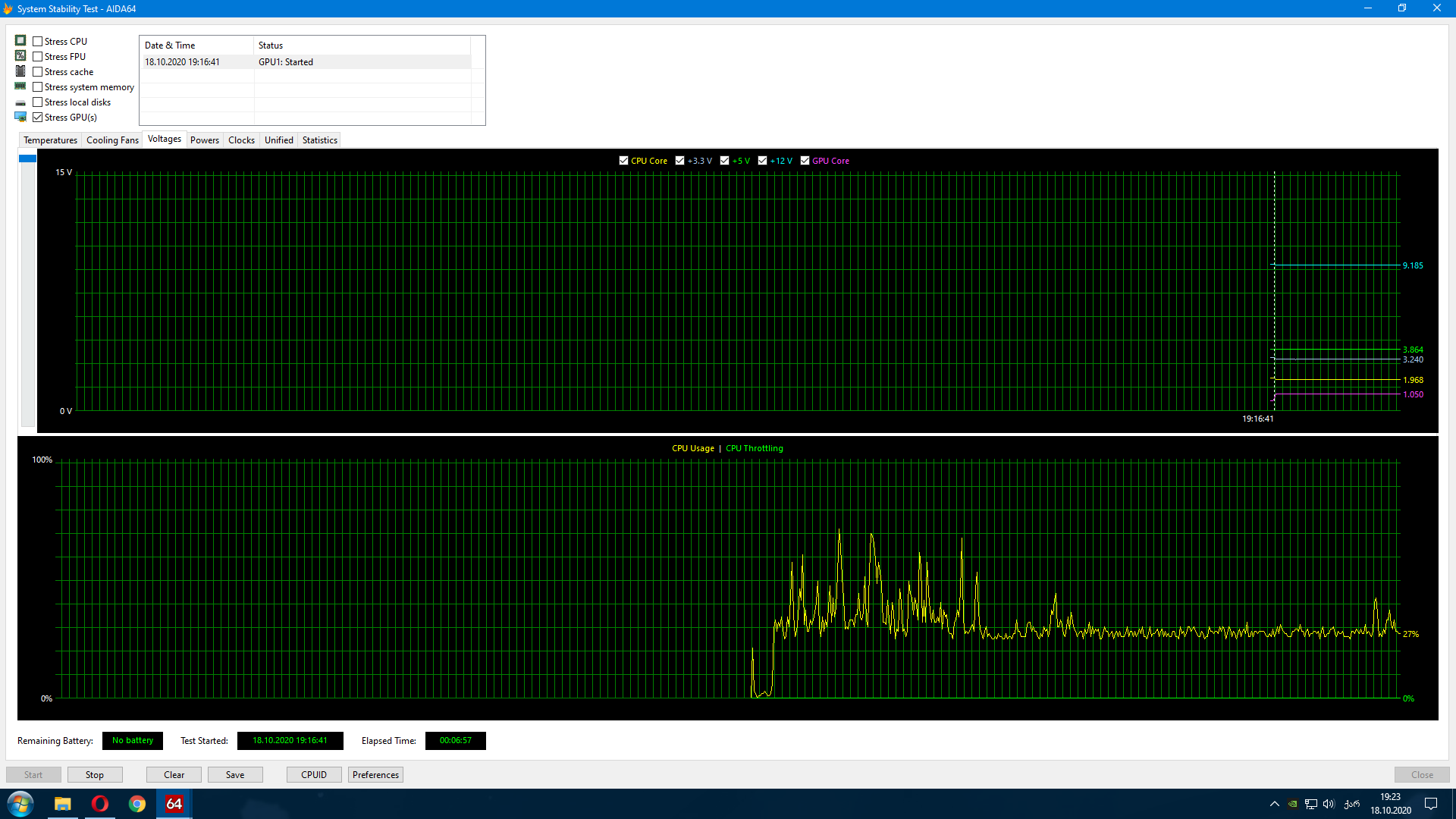Open the Statistics tab
The image size is (1456, 819).
[x=319, y=140]
